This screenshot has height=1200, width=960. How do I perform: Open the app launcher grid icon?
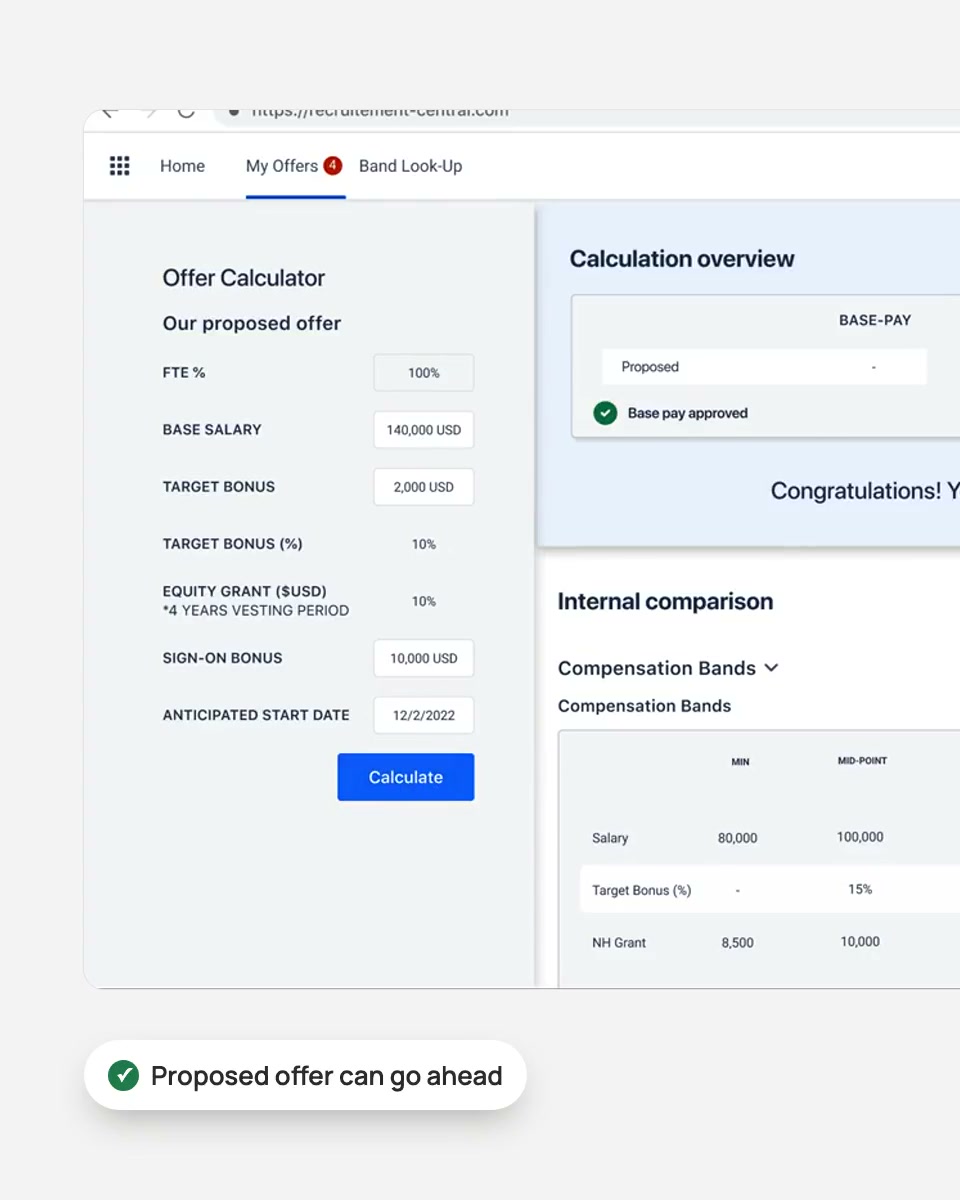click(120, 166)
